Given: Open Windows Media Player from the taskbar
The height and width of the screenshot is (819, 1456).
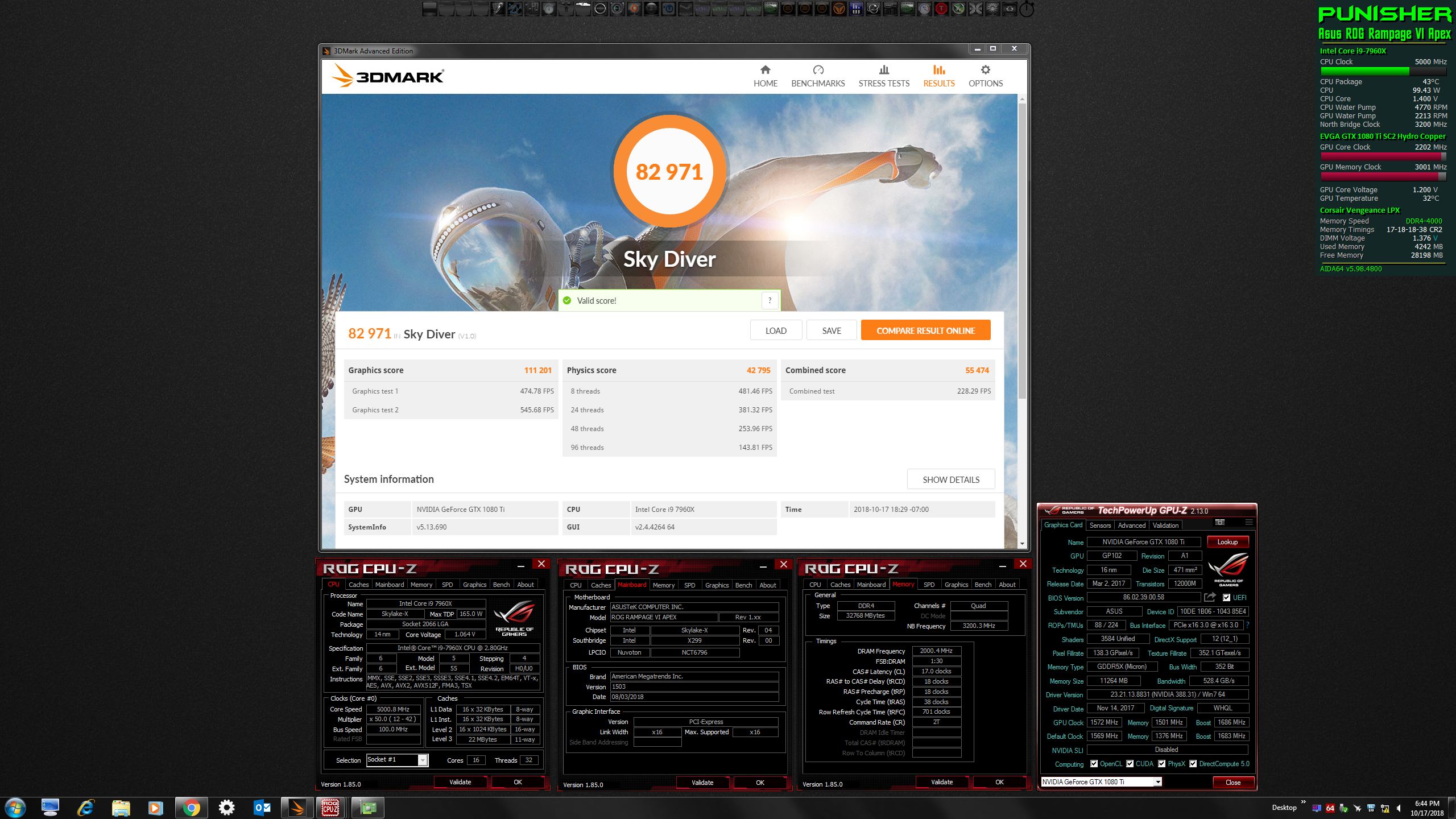Looking at the screenshot, I should click(x=155, y=808).
